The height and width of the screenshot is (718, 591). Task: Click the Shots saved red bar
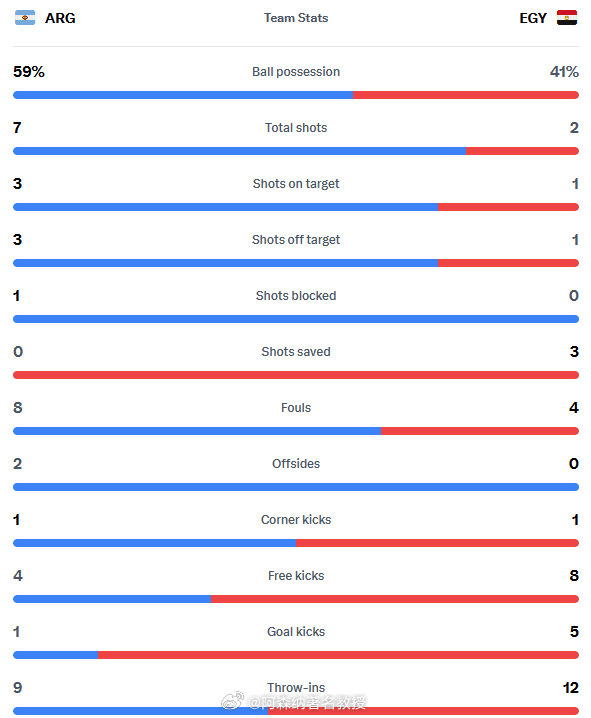coord(296,375)
